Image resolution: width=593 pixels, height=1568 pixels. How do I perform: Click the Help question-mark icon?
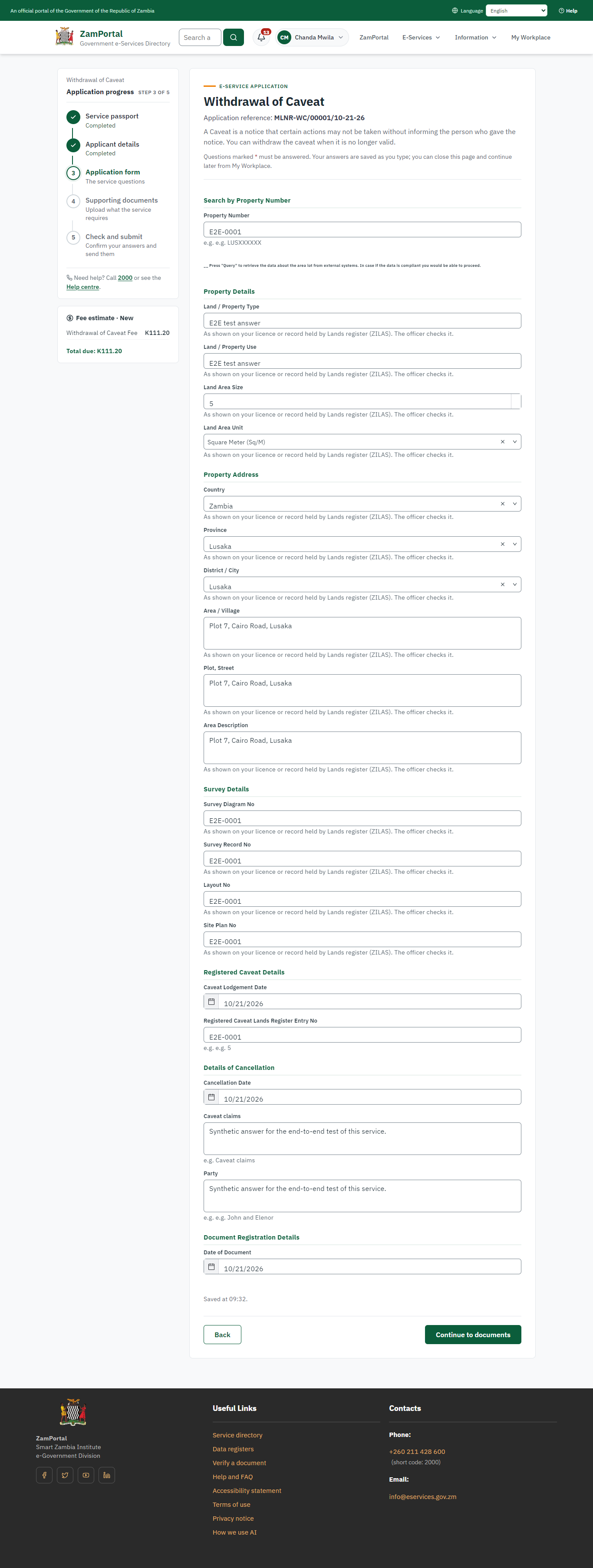[561, 10]
